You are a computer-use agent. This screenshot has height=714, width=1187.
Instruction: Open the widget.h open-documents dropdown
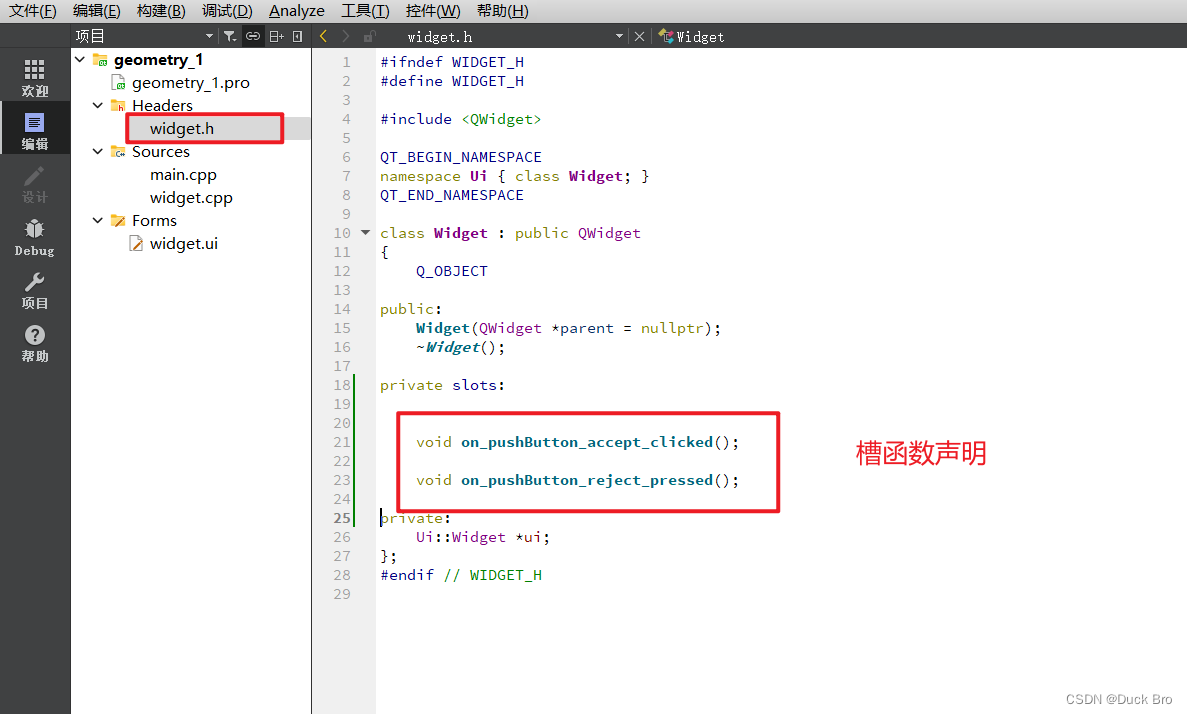click(619, 36)
